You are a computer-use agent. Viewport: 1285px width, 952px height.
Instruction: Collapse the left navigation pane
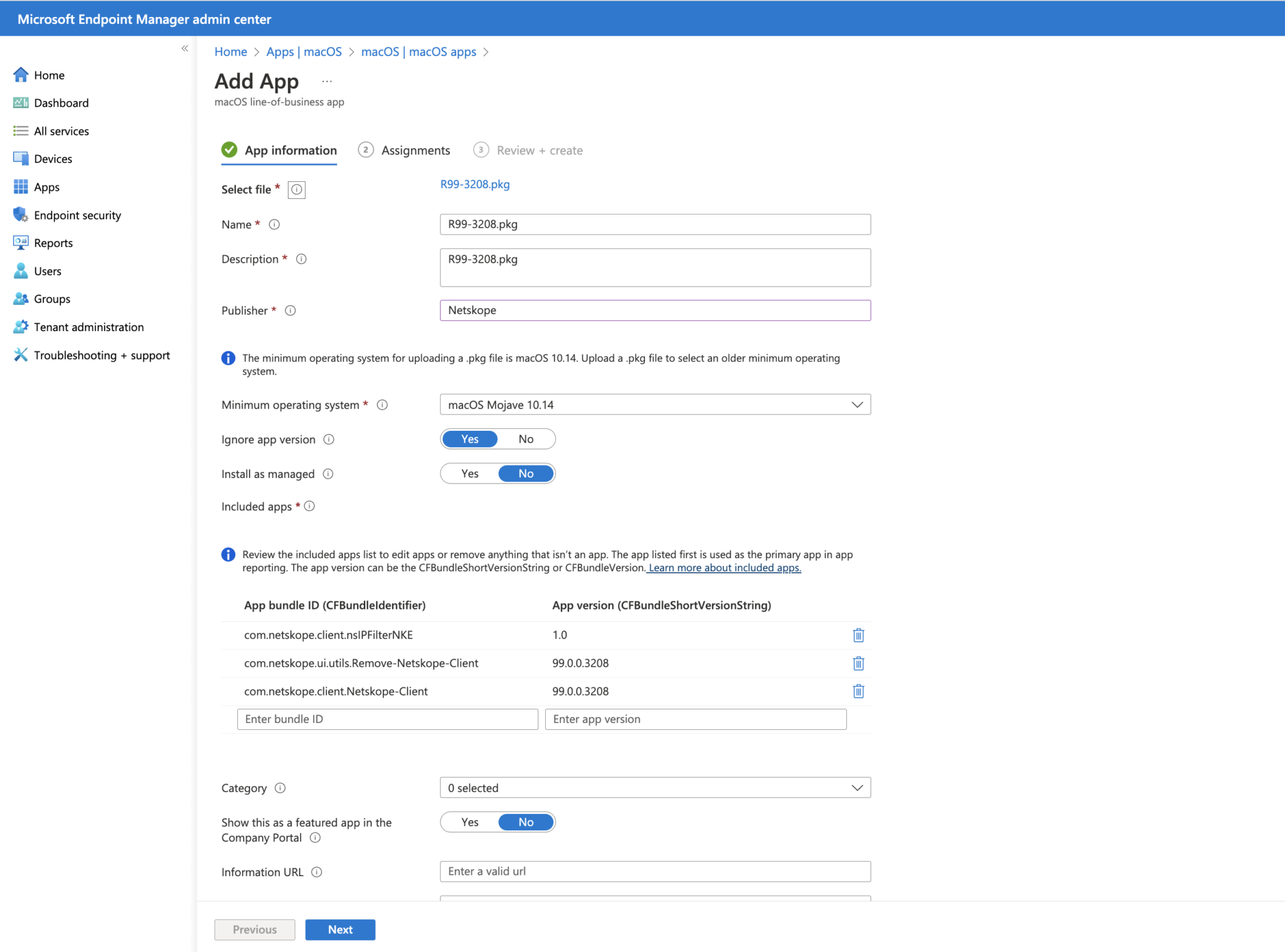[184, 48]
